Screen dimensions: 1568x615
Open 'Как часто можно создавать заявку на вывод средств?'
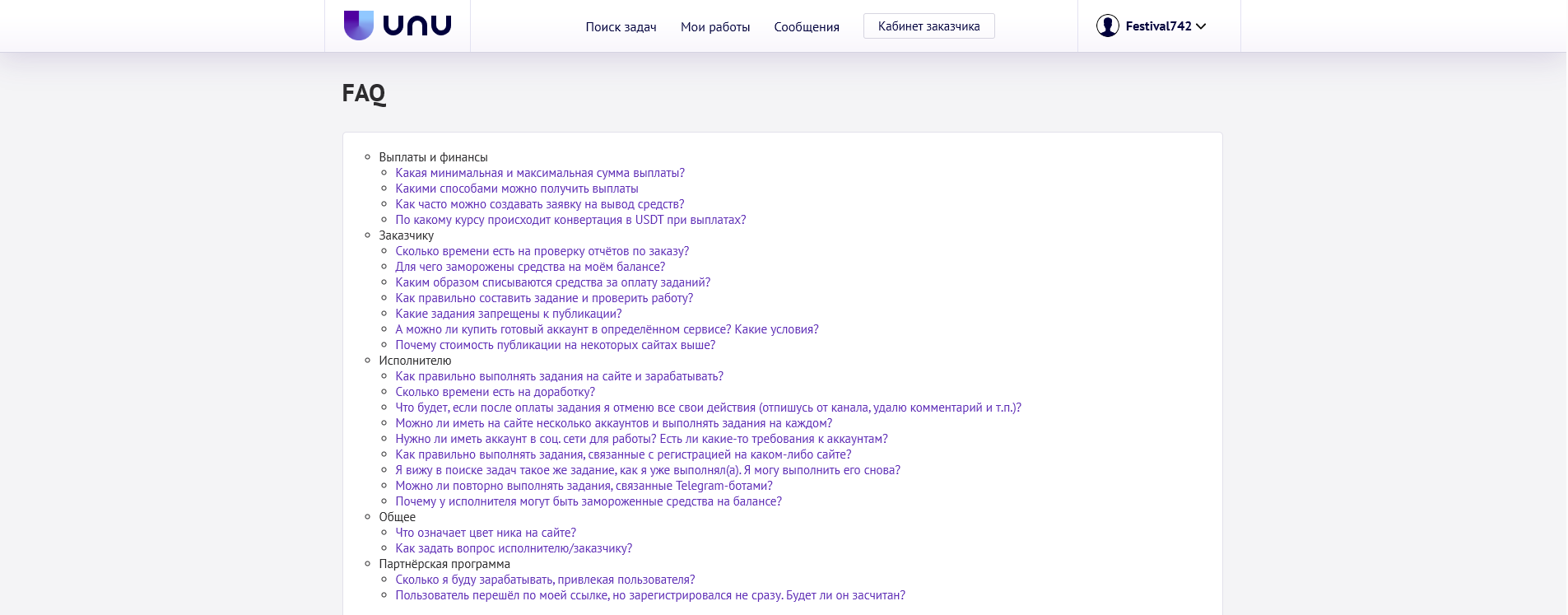pyautogui.click(x=540, y=204)
